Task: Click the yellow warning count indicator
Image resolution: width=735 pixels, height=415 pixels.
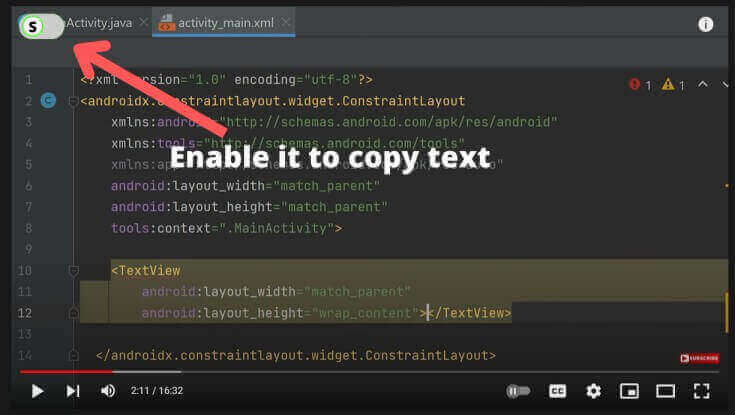Action: tap(673, 85)
